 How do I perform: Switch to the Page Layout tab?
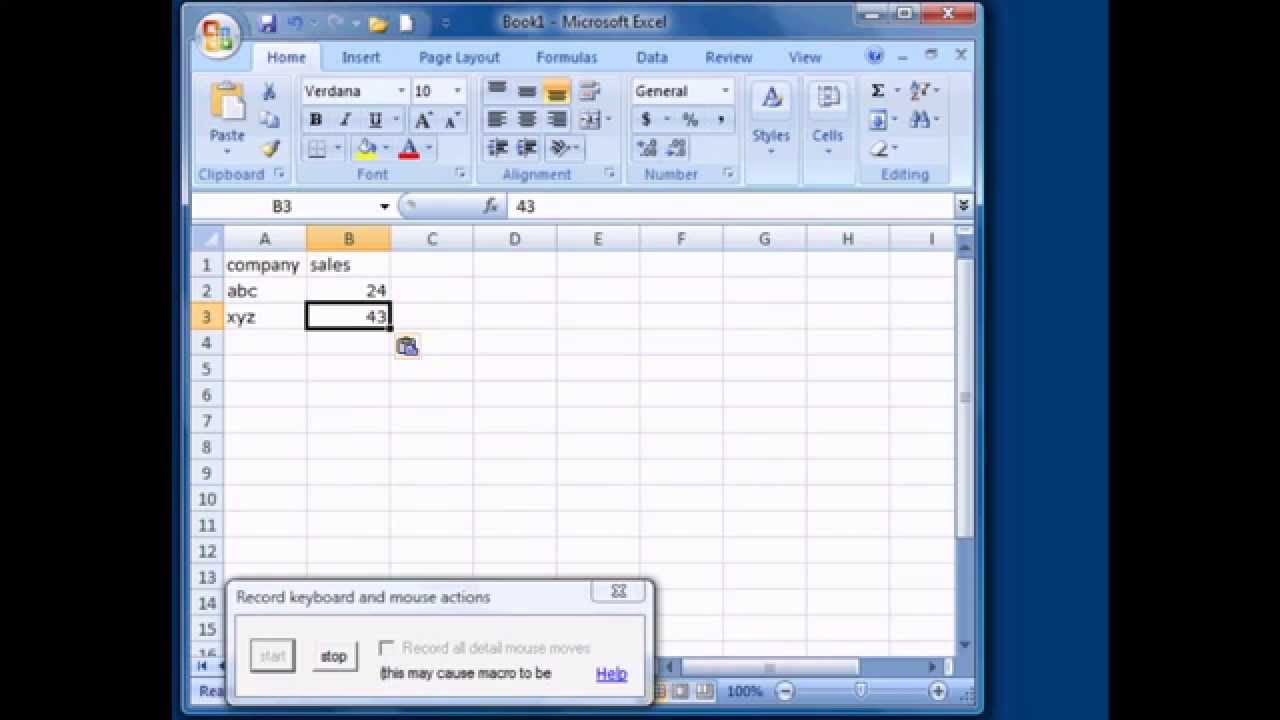459,57
